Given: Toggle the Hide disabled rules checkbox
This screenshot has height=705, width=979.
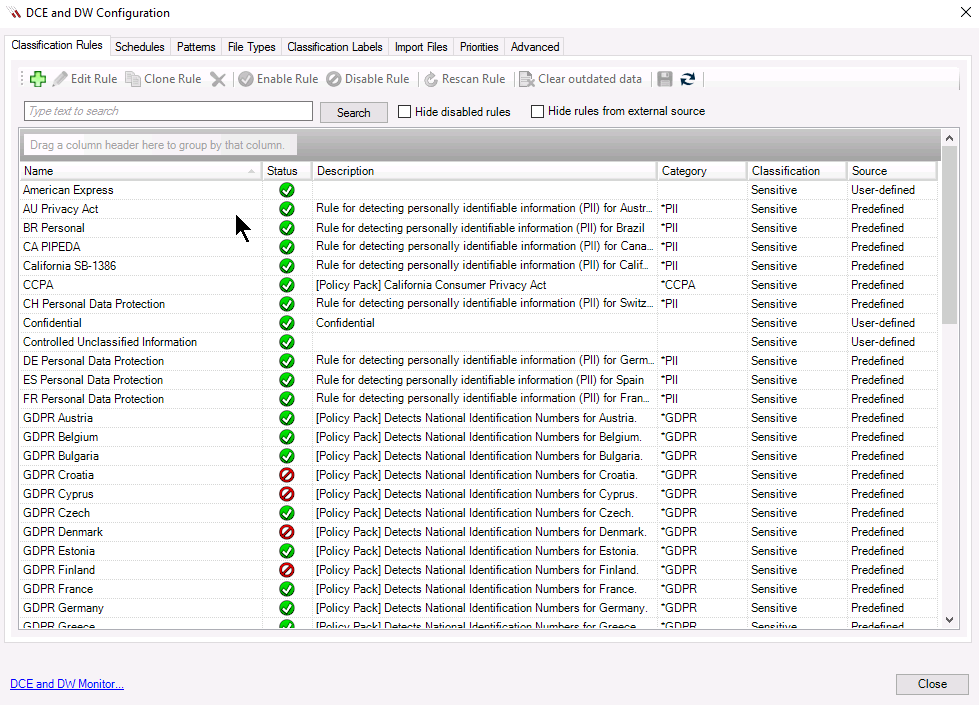Looking at the screenshot, I should tap(405, 112).
